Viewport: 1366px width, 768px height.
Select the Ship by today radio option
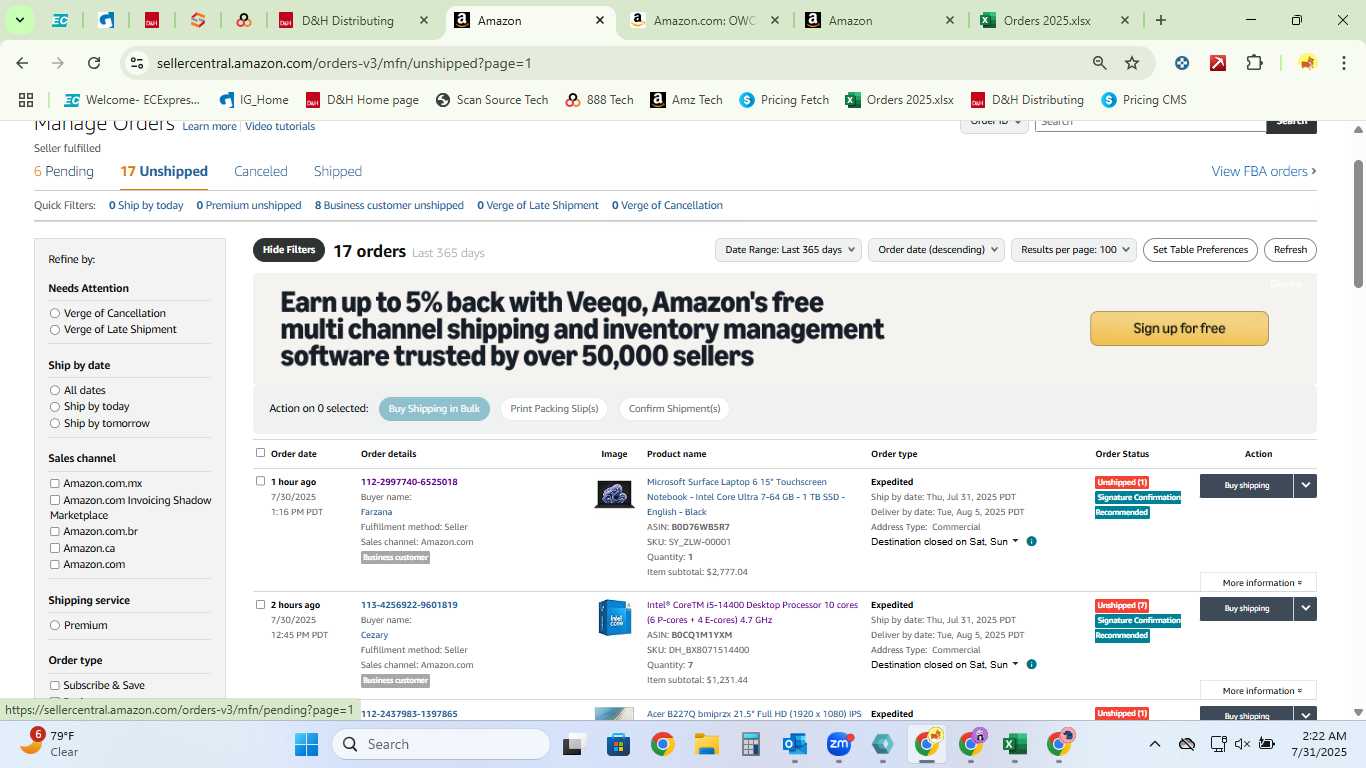pos(55,407)
